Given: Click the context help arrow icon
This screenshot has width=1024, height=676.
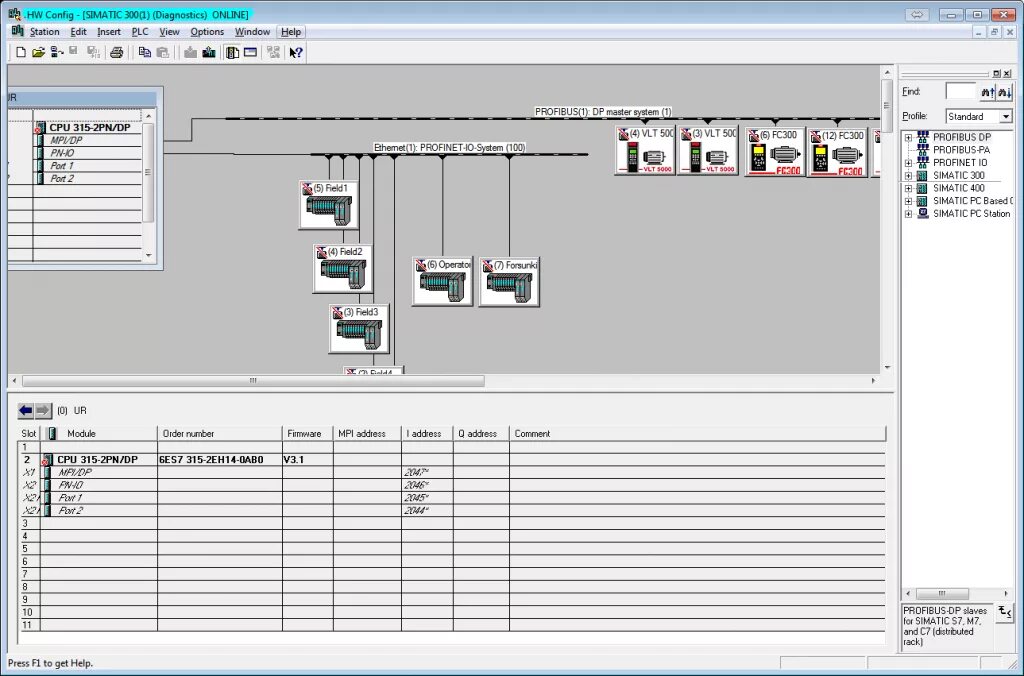Looking at the screenshot, I should pyautogui.click(x=296, y=52).
